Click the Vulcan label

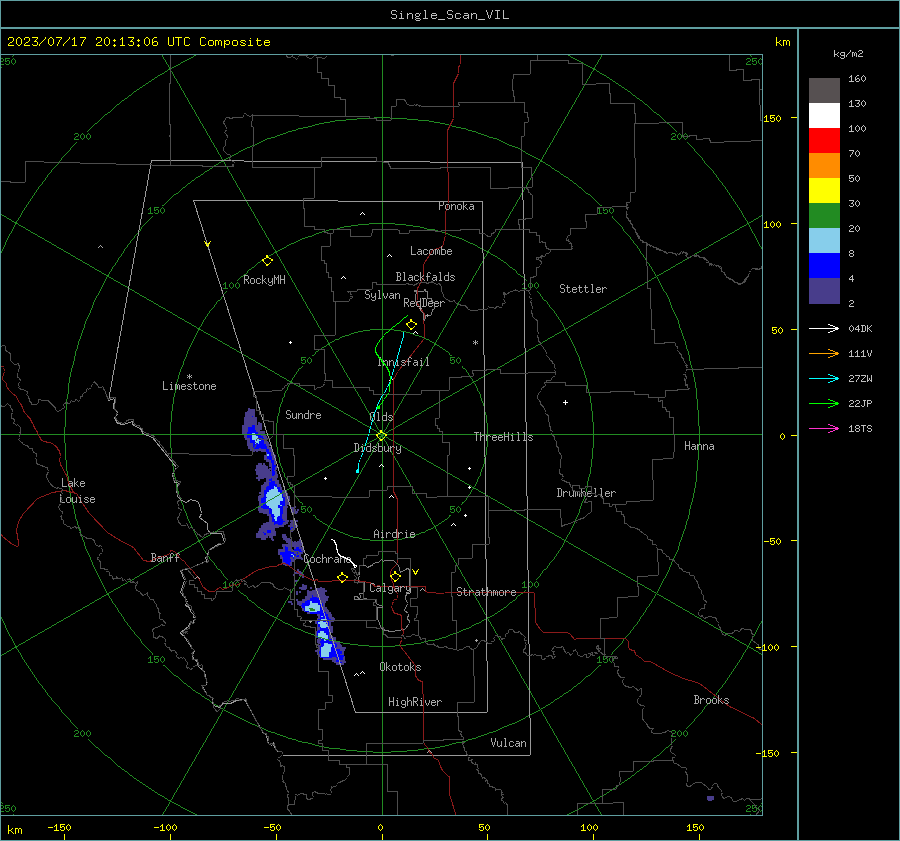(508, 743)
